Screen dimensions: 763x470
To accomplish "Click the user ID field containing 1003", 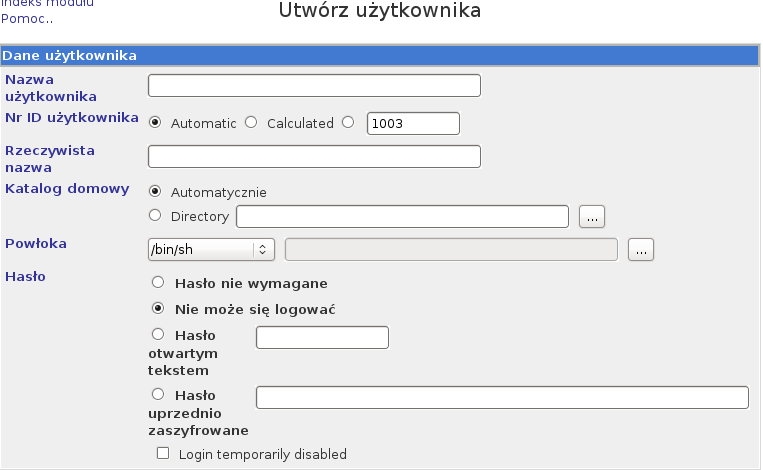I will click(x=413, y=124).
